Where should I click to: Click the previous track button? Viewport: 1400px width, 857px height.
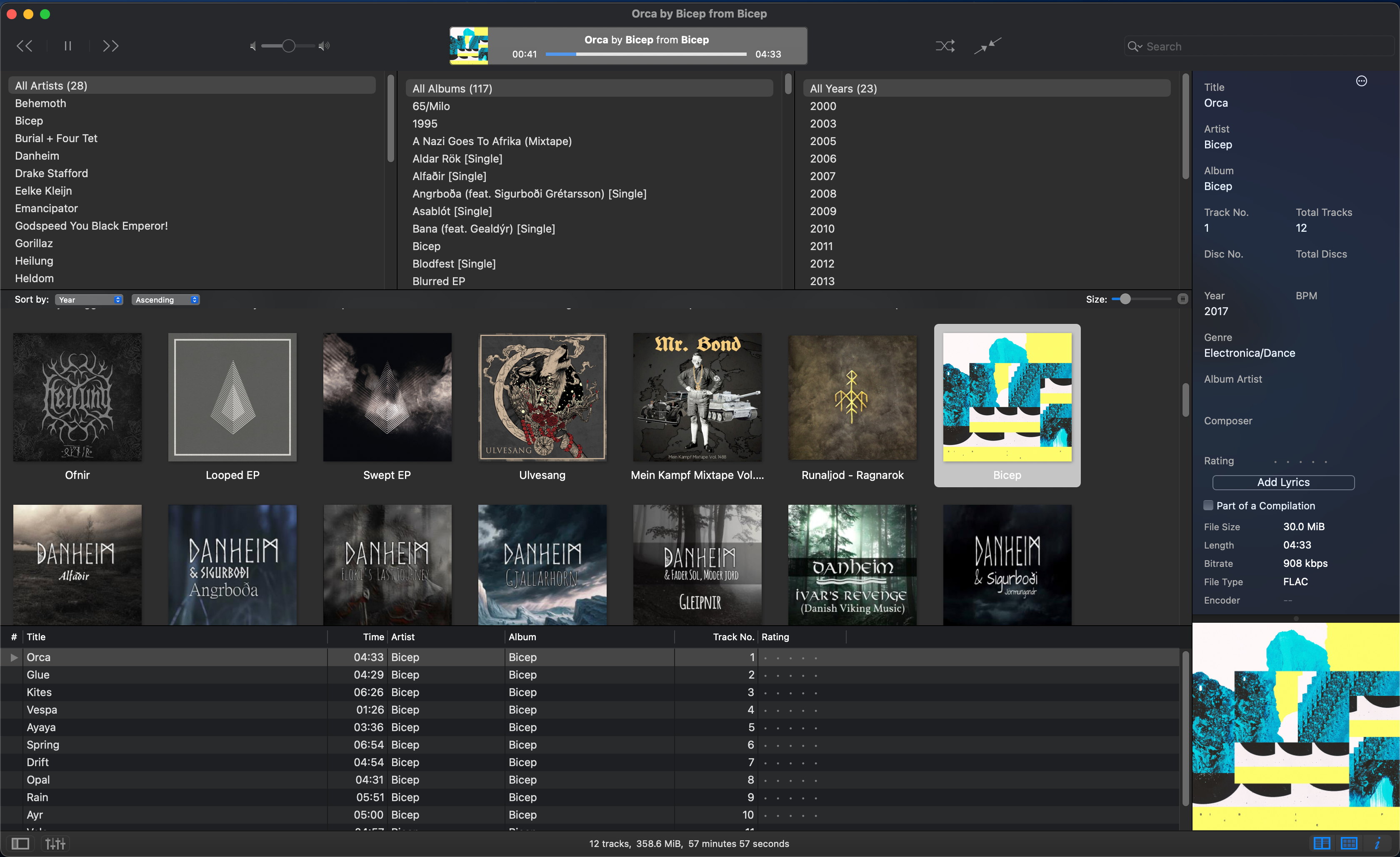coord(24,46)
